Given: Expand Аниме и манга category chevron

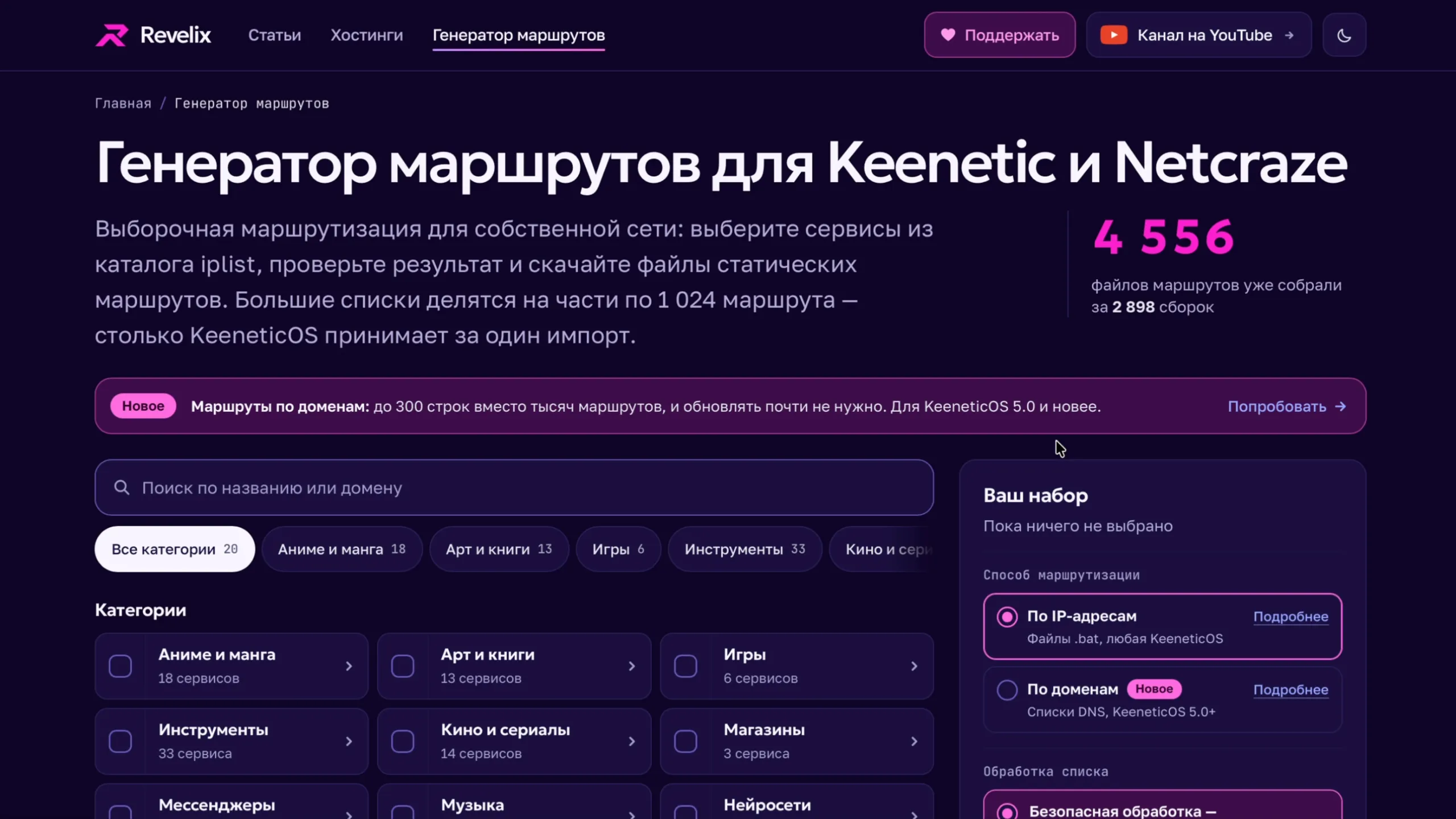Looking at the screenshot, I should coord(349,666).
